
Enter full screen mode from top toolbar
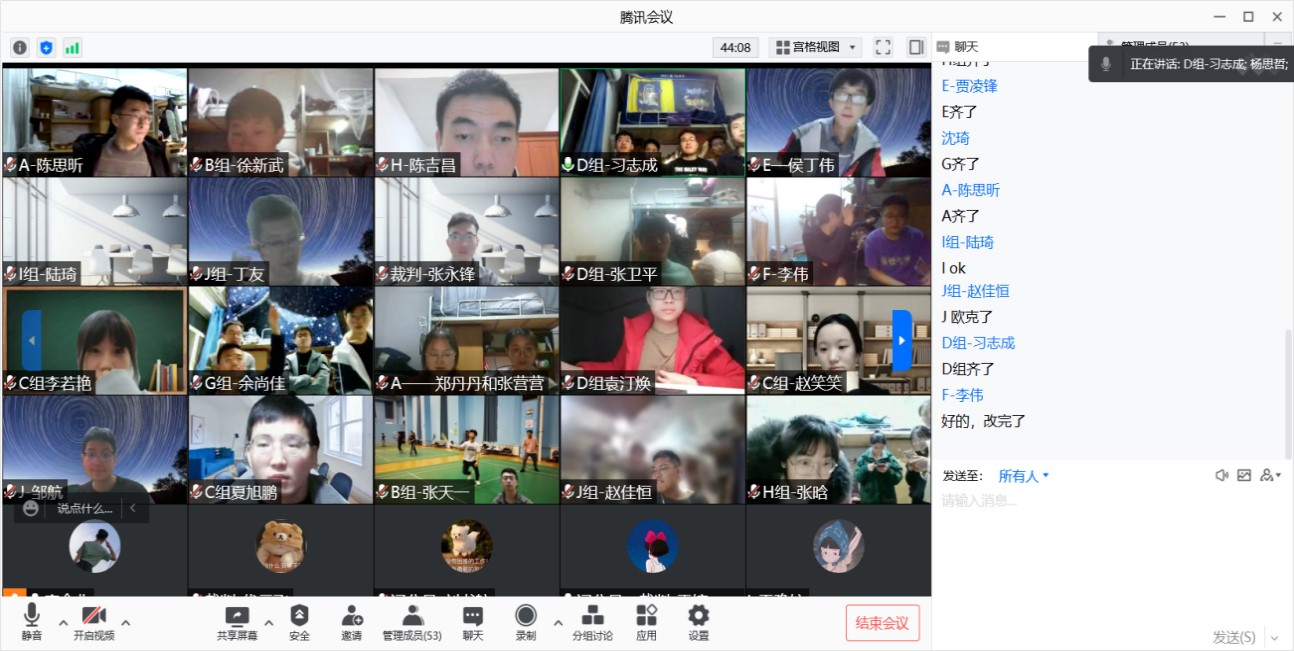point(883,47)
